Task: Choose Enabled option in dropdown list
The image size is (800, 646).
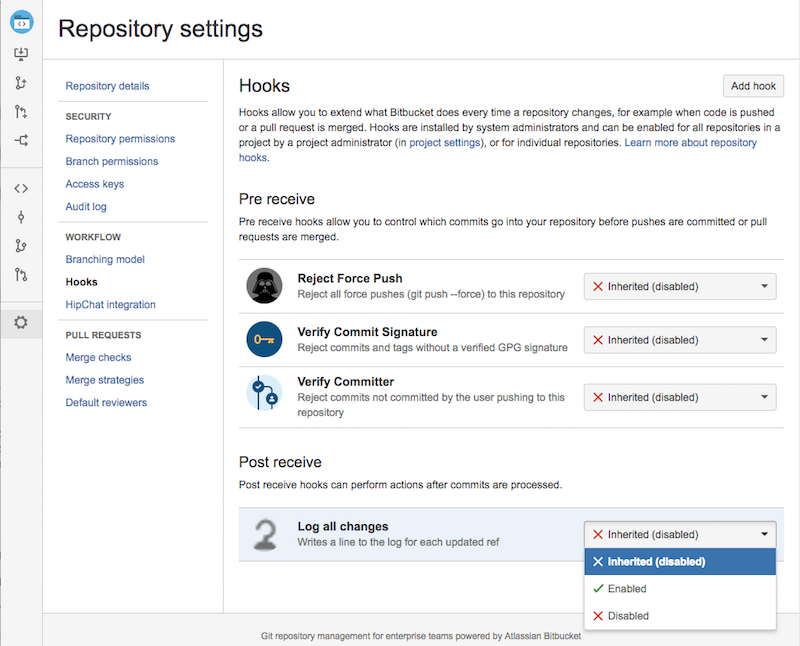Action: coord(680,589)
